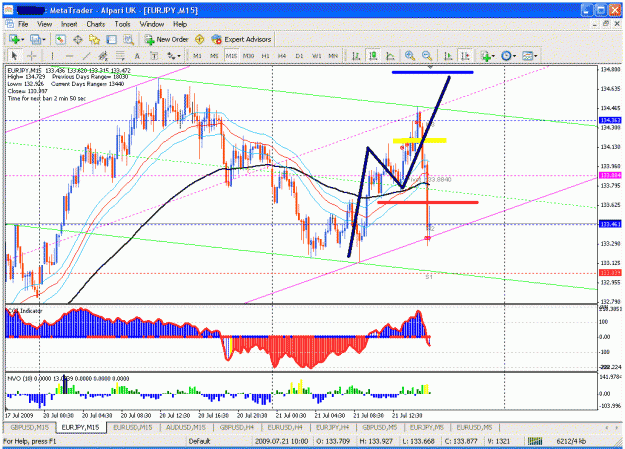The image size is (625, 449).
Task: Click the 'Default' profile in status bar
Action: (199, 441)
